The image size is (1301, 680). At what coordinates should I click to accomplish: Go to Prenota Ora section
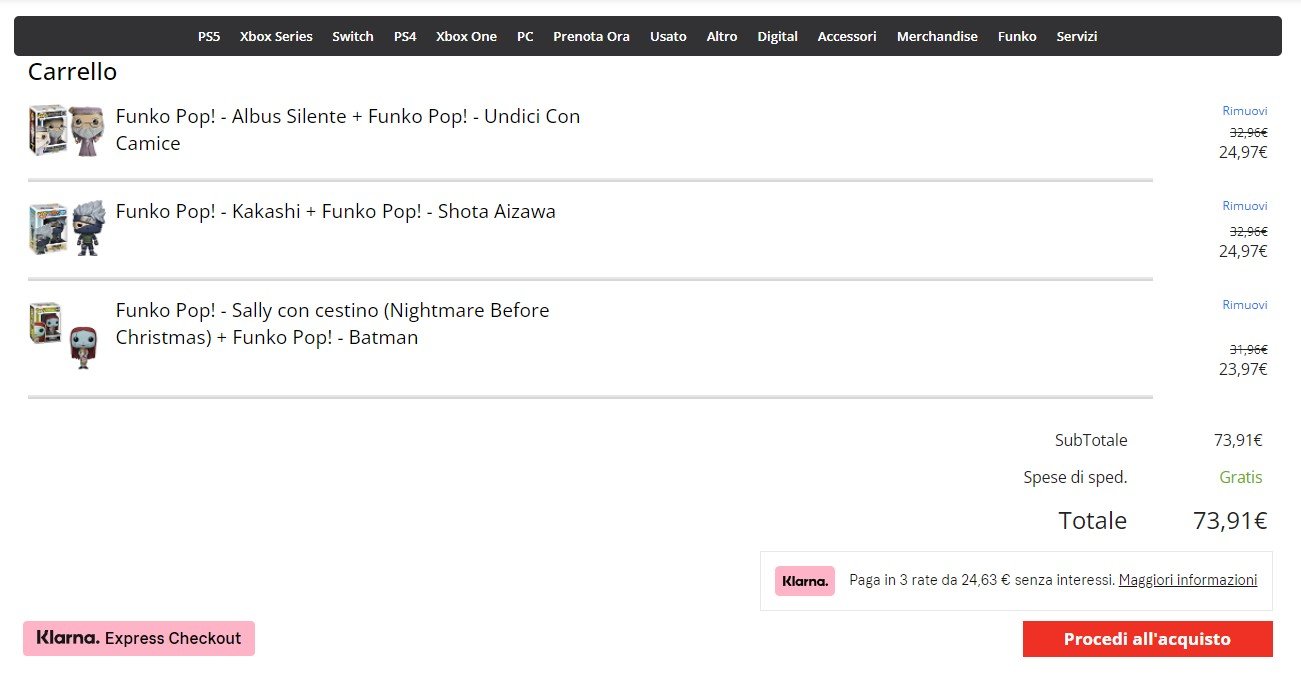tap(591, 36)
